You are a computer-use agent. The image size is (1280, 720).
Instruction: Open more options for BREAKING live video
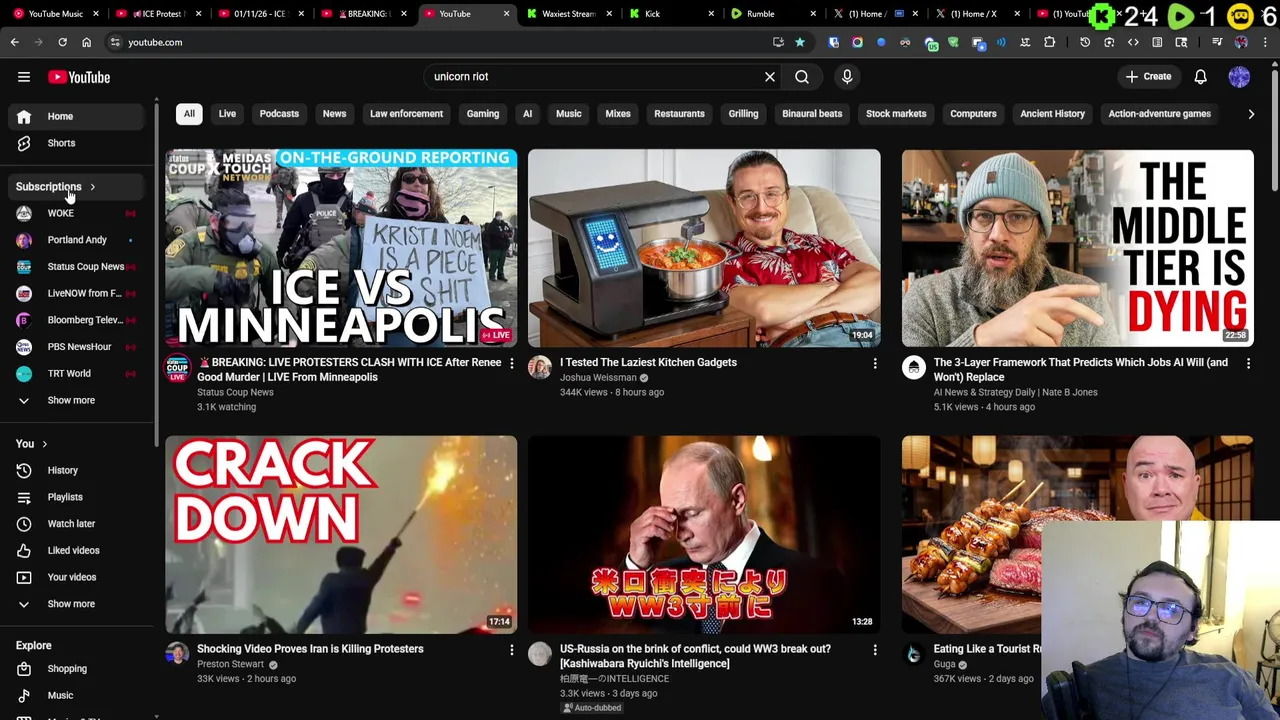click(x=511, y=364)
